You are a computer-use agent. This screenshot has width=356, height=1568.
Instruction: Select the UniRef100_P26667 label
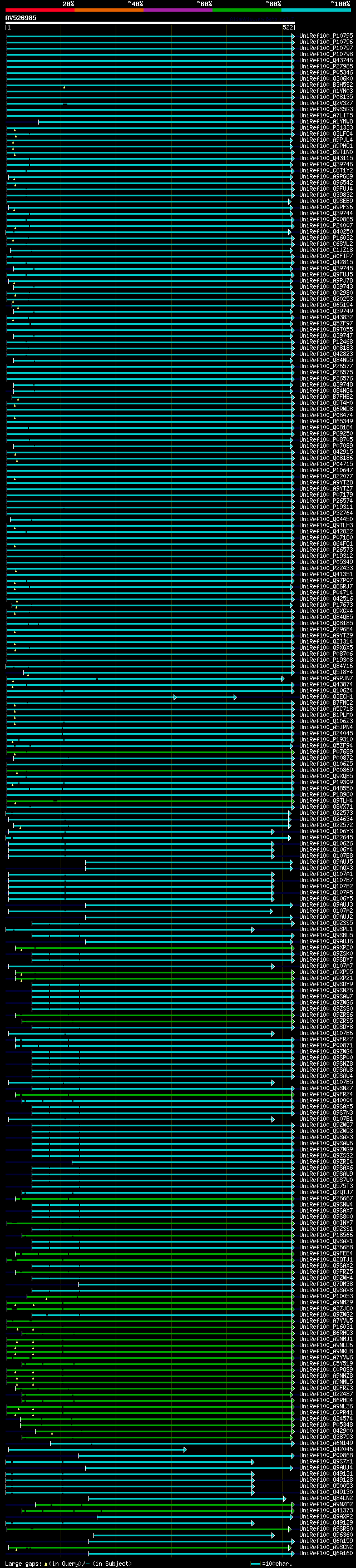point(326,1198)
